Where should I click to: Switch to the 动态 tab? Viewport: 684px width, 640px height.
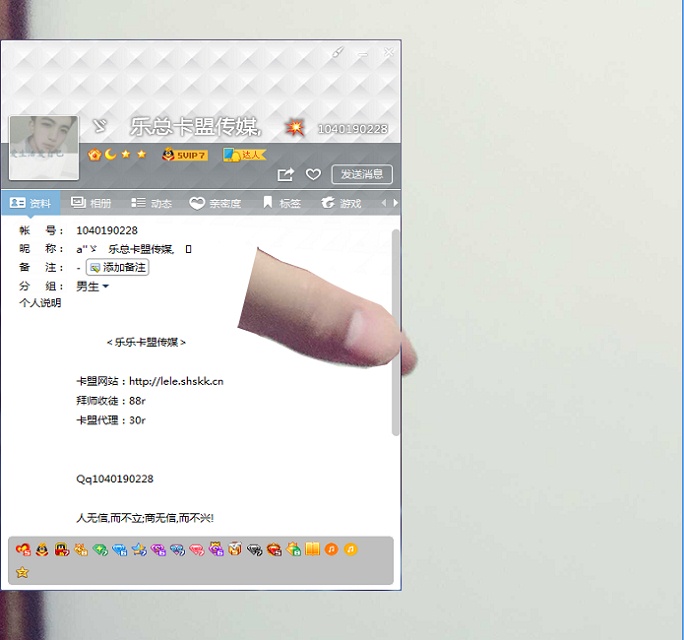pos(151,203)
